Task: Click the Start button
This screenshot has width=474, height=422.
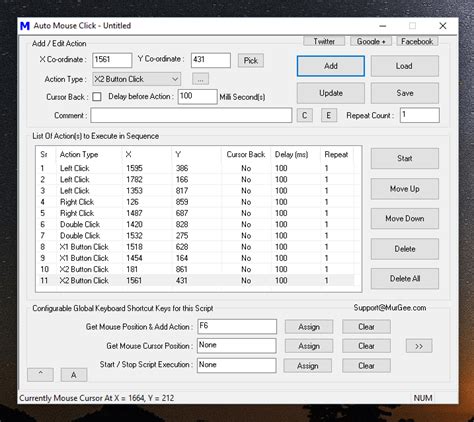Action: coord(405,158)
